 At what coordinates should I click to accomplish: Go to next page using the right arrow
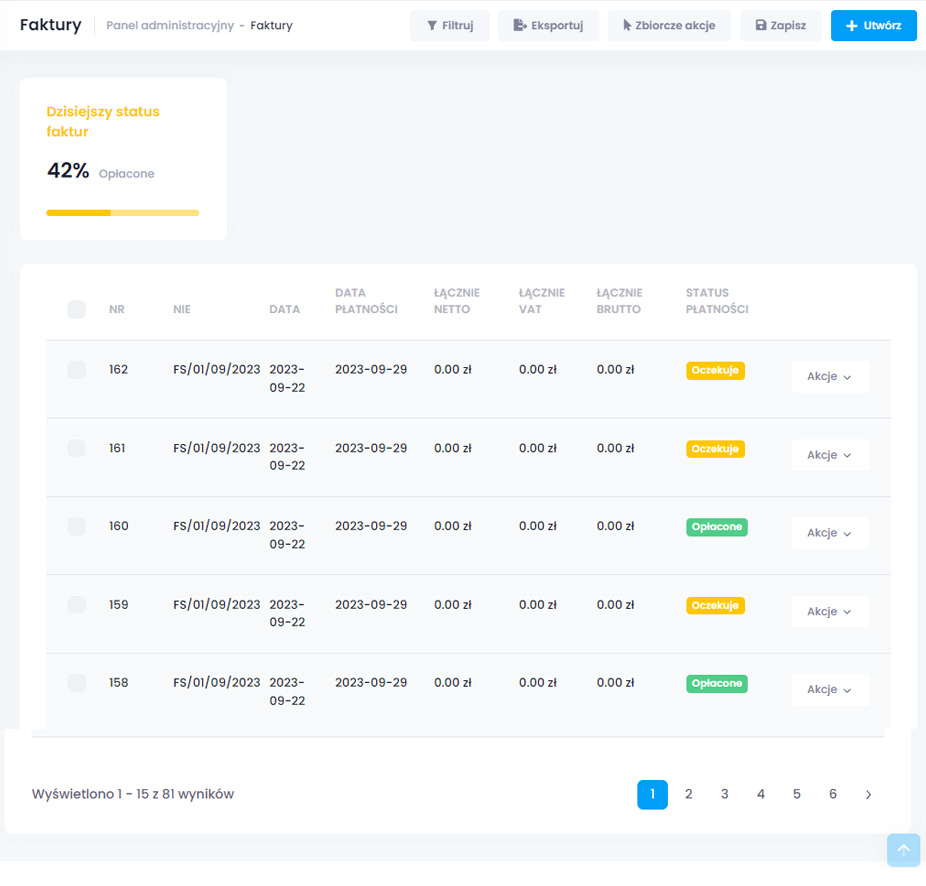coord(868,794)
